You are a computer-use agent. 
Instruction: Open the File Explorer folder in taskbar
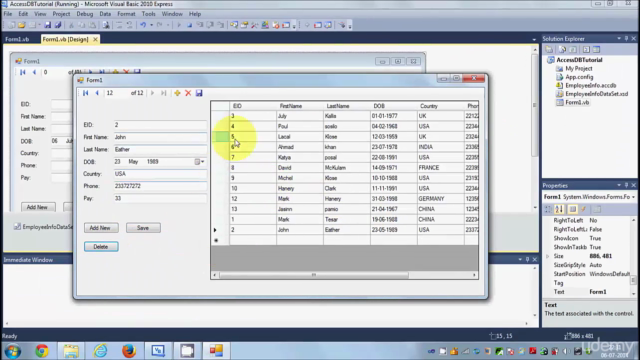(x=71, y=351)
